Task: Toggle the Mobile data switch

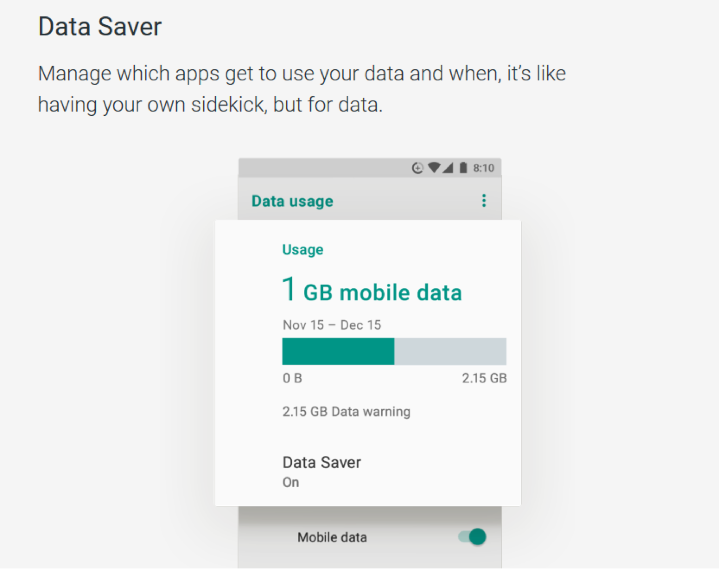Action: coord(472,537)
